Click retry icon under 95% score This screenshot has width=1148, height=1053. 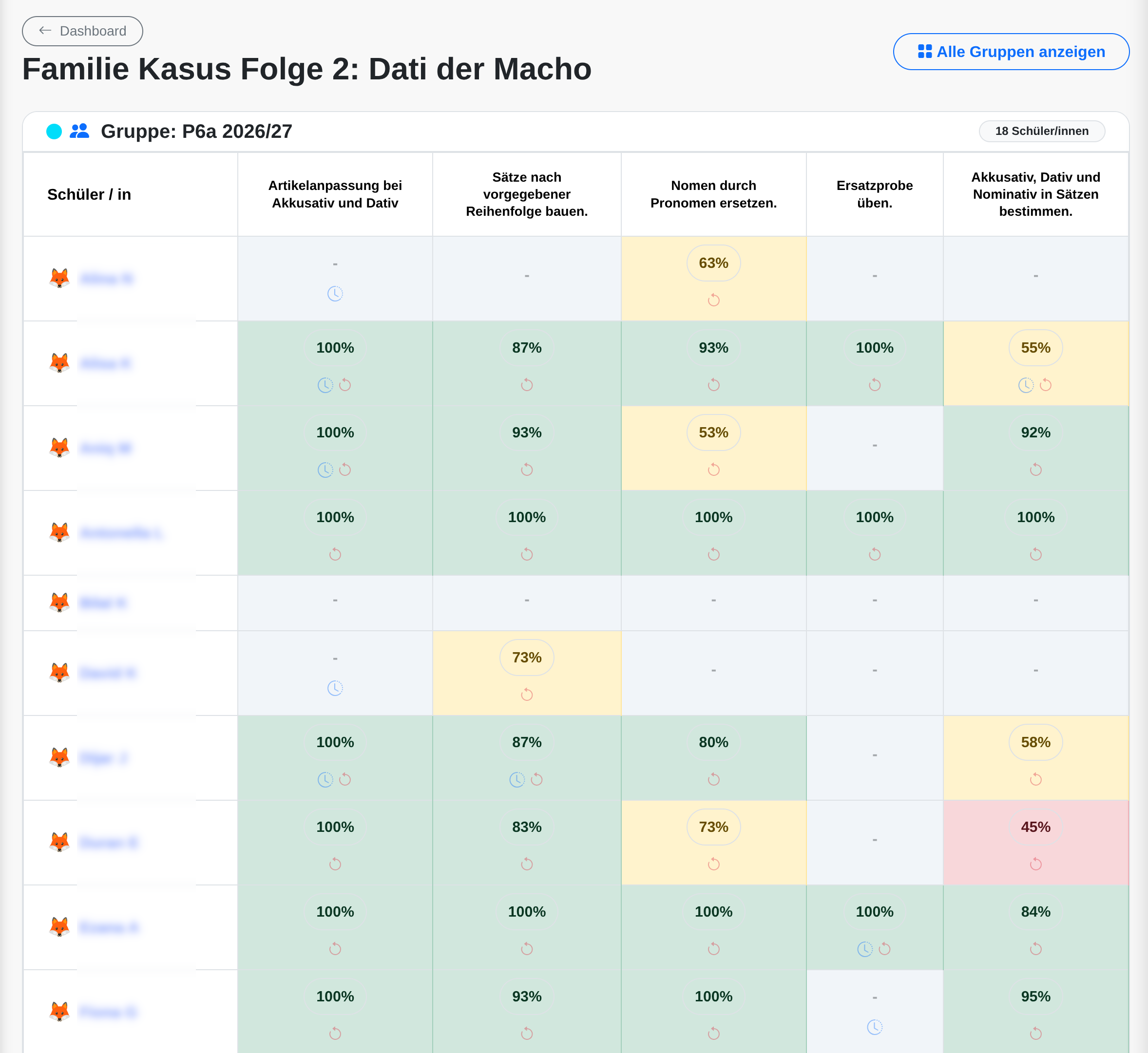click(x=1036, y=1034)
